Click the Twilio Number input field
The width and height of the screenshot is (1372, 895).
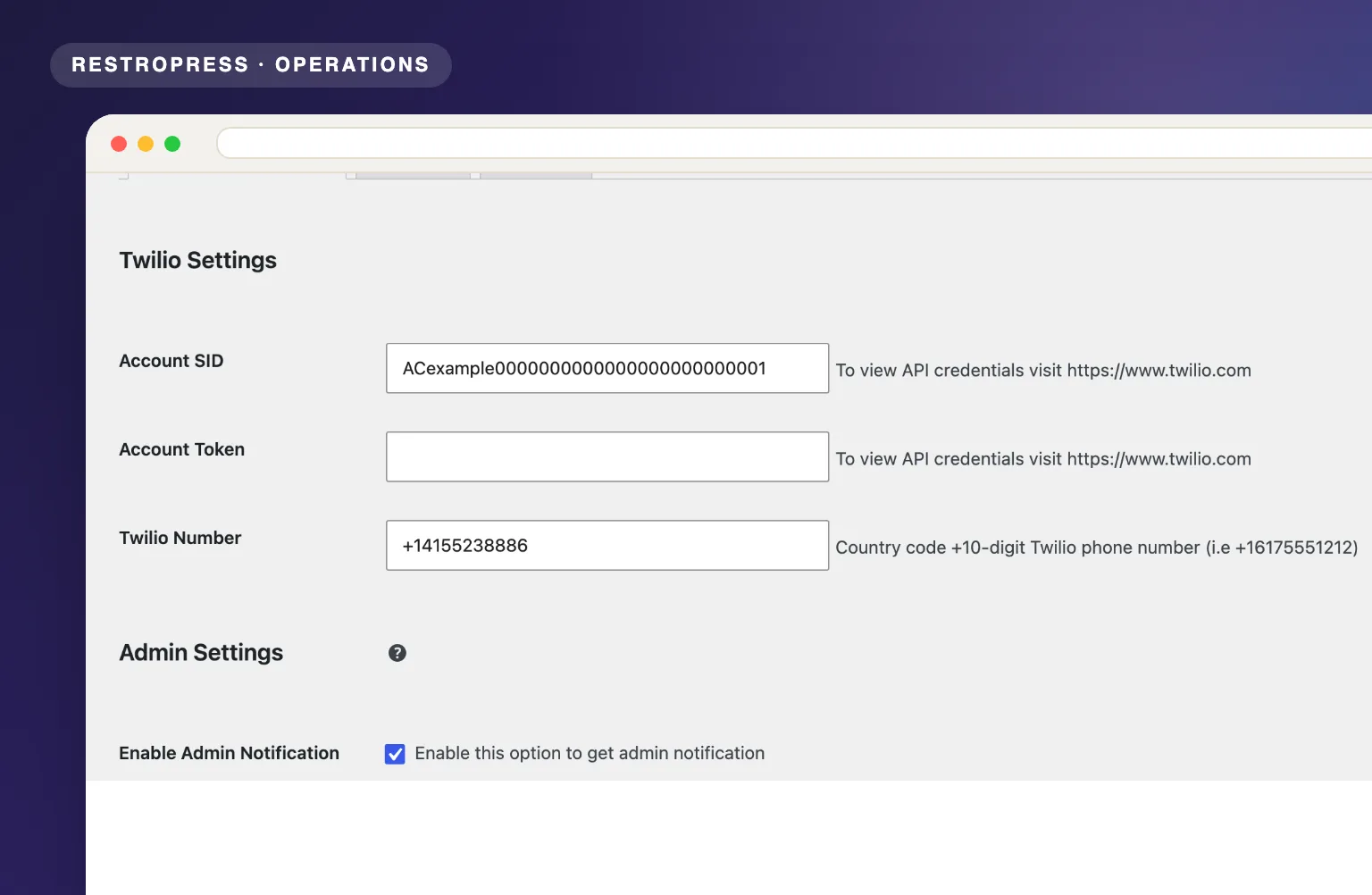[x=607, y=545]
